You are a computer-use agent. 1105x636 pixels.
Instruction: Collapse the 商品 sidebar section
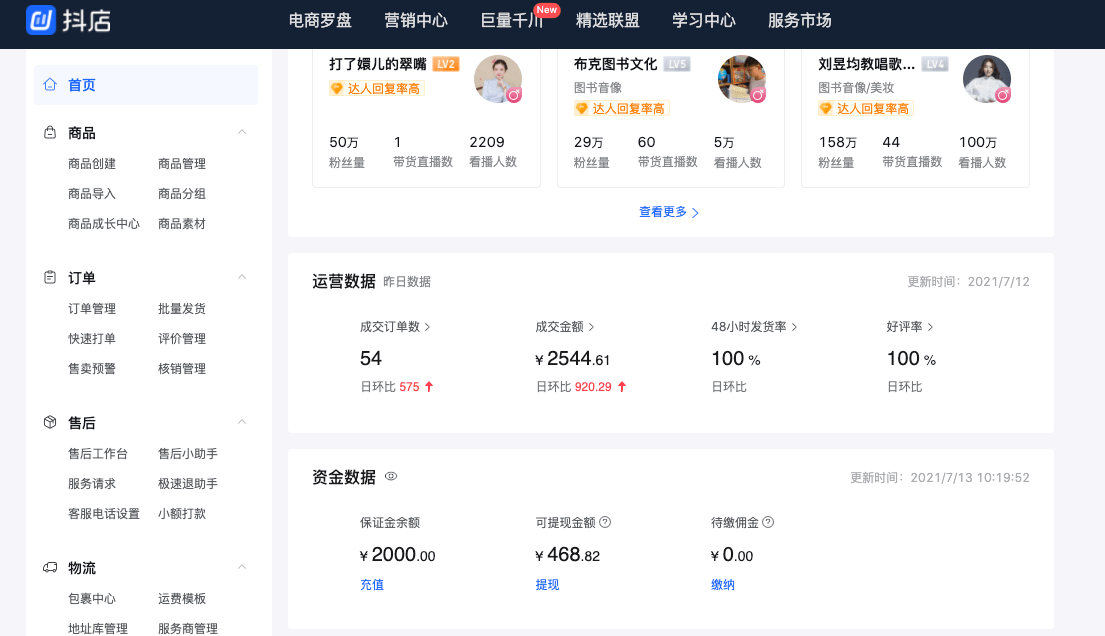click(x=241, y=132)
